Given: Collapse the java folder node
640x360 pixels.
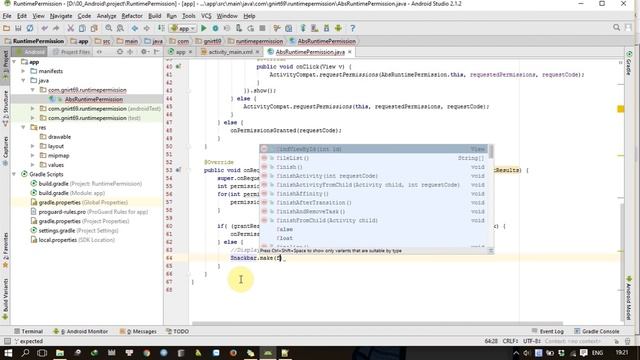Looking at the screenshot, I should [23, 80].
